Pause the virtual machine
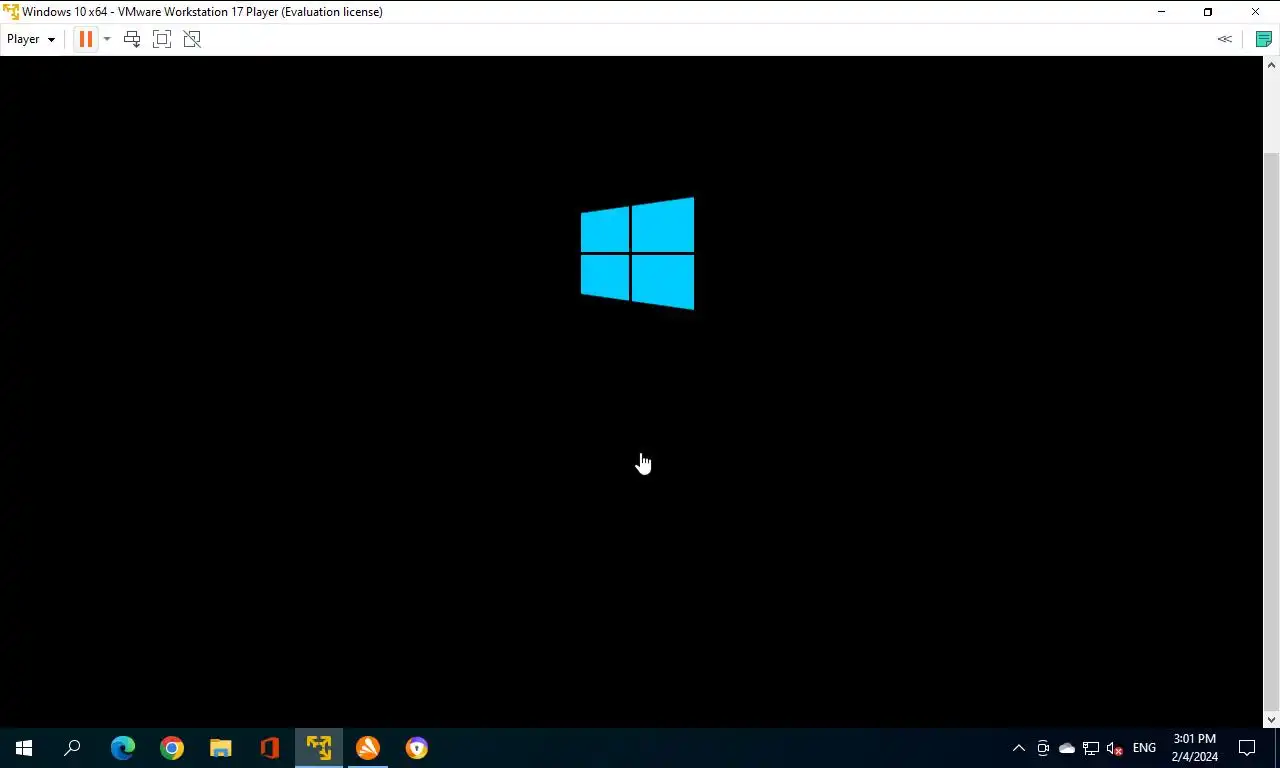This screenshot has height=768, width=1280. [85, 39]
